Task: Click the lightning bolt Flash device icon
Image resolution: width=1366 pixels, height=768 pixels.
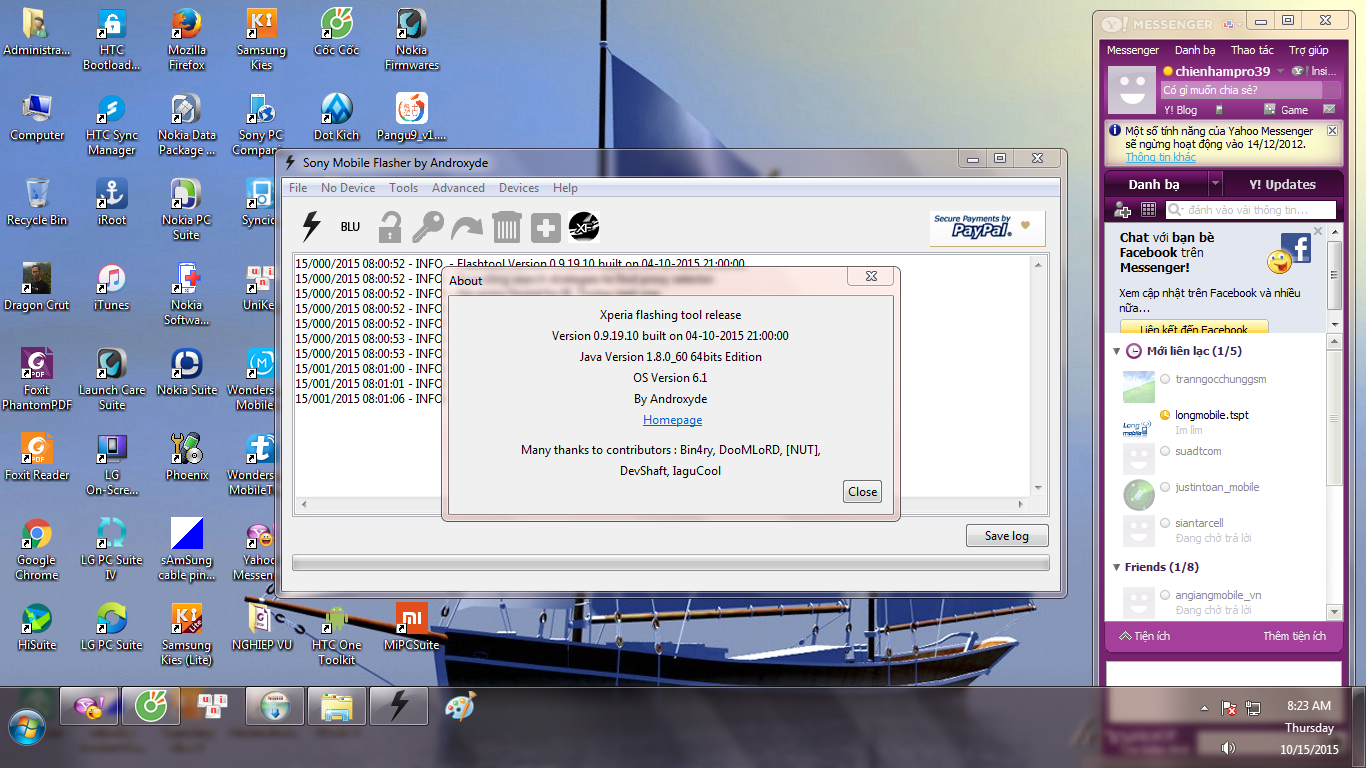Action: click(311, 227)
